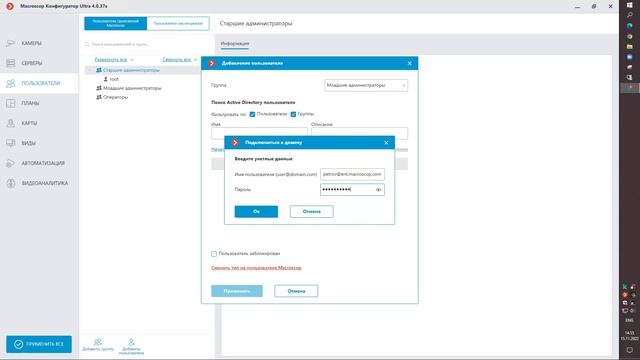This screenshot has width=640, height=360.
Task: Open the Video analytics section icon
Action: [x=11, y=183]
